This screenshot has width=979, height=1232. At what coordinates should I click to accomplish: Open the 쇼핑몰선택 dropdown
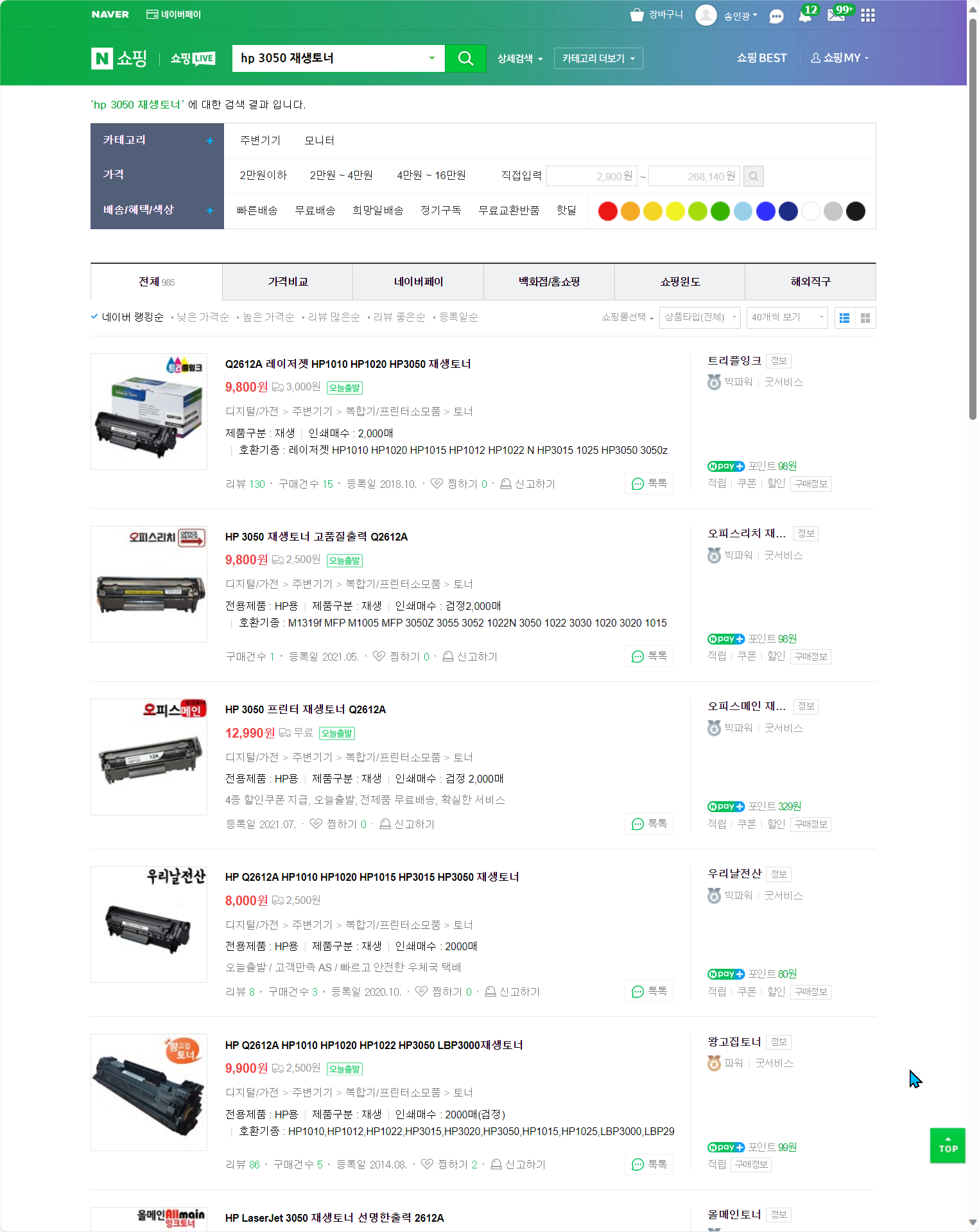627,317
